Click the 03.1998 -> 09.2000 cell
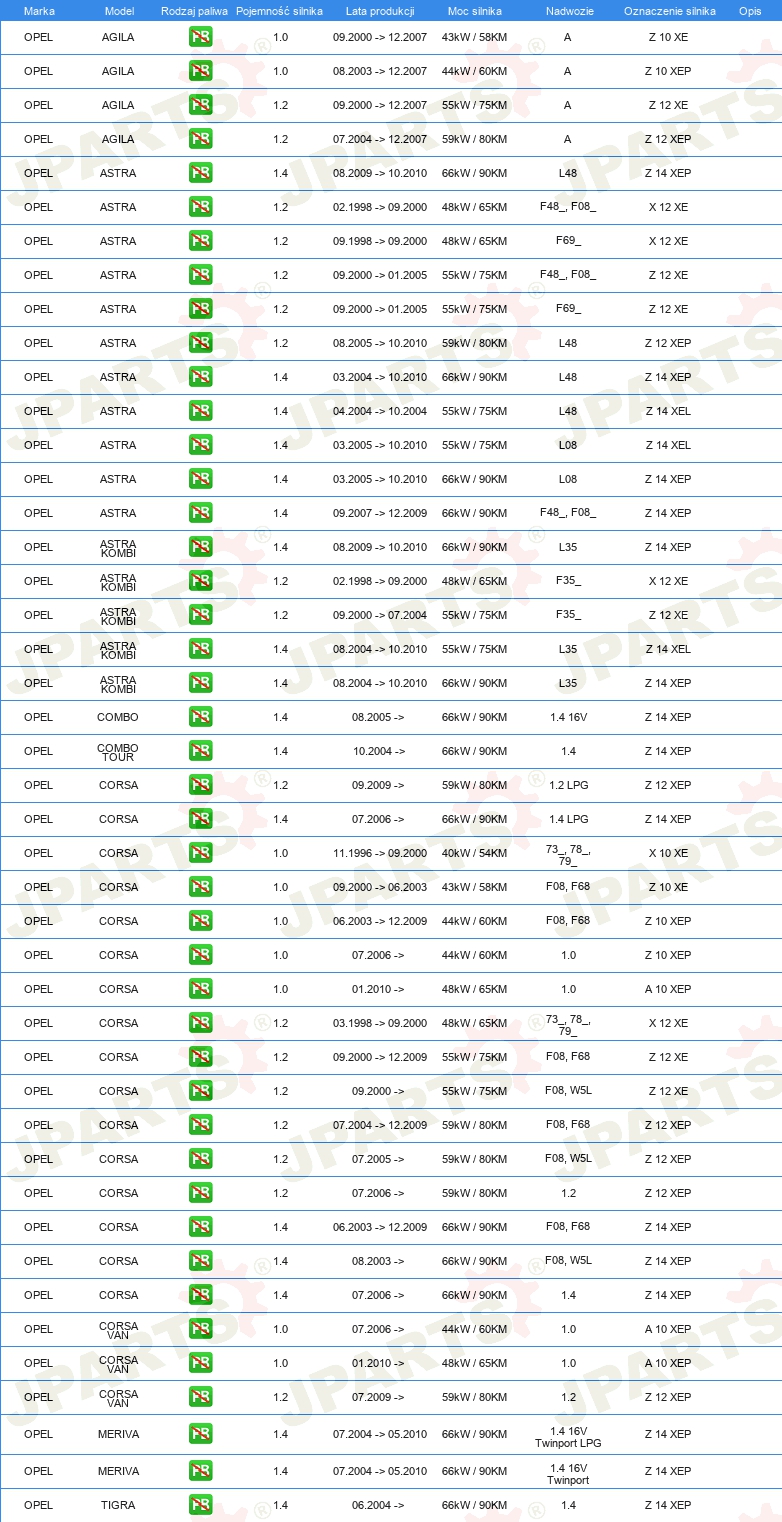 380,1023
